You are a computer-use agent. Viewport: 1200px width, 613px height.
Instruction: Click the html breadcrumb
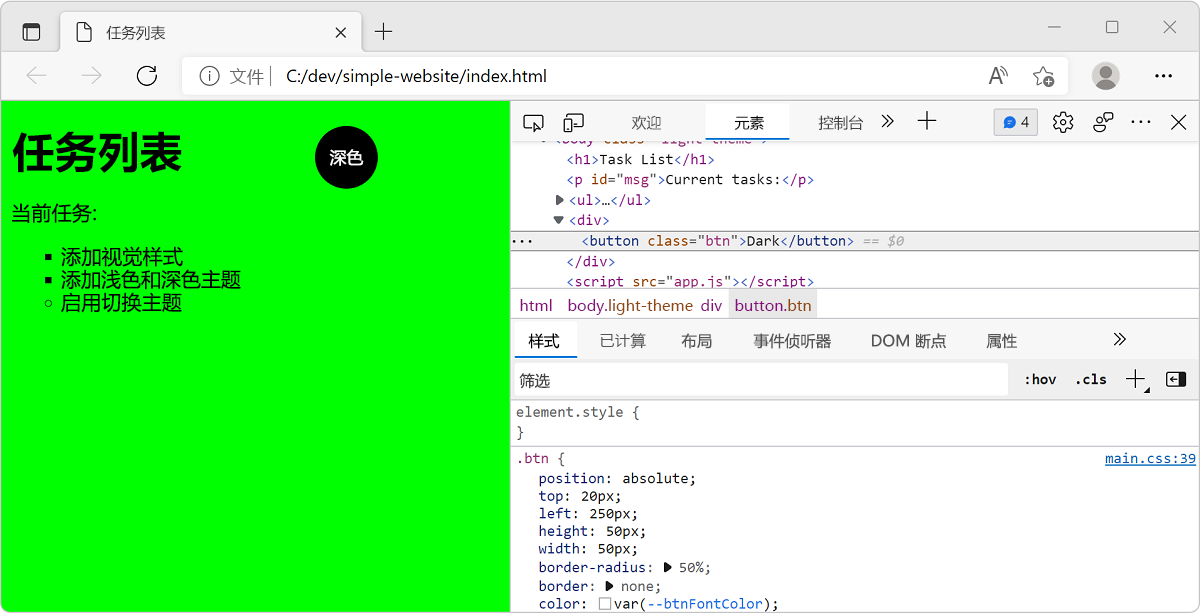536,305
